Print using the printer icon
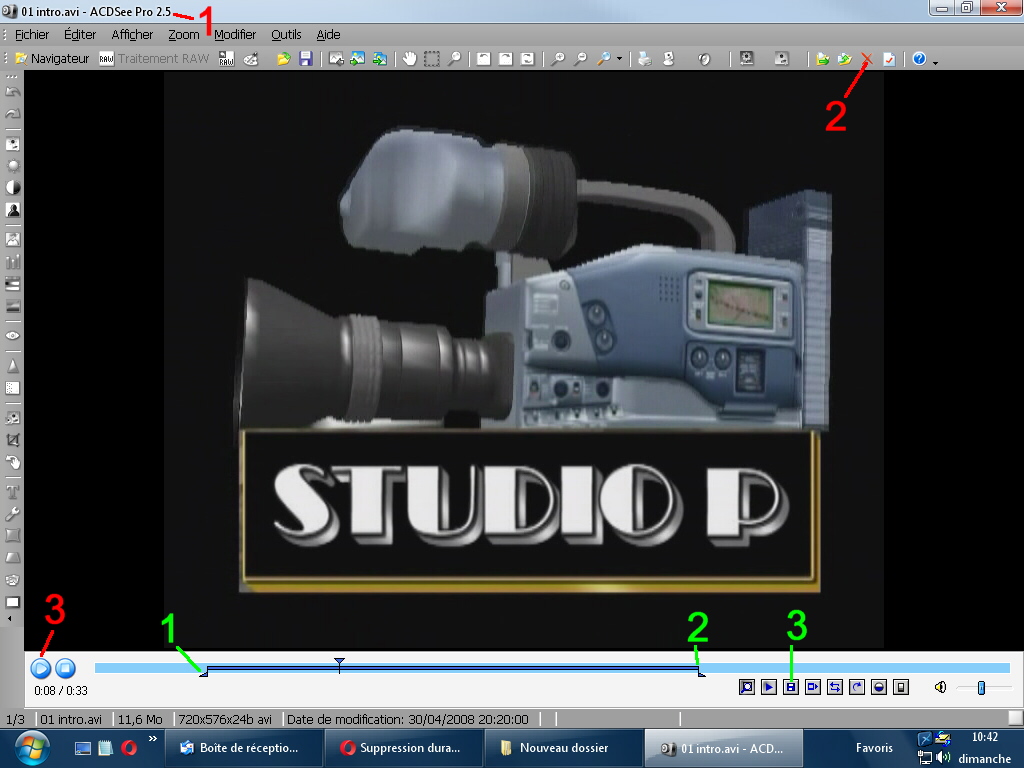 pyautogui.click(x=645, y=59)
